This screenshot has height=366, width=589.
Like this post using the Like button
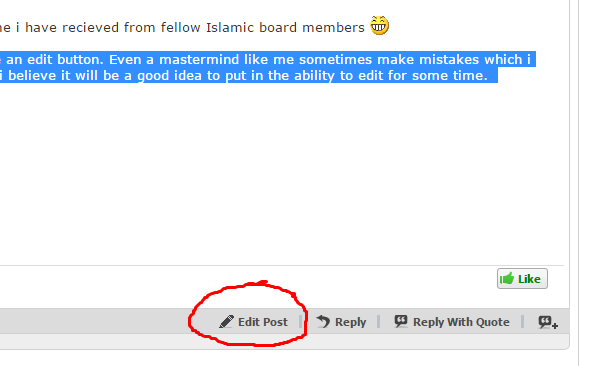[x=522, y=278]
